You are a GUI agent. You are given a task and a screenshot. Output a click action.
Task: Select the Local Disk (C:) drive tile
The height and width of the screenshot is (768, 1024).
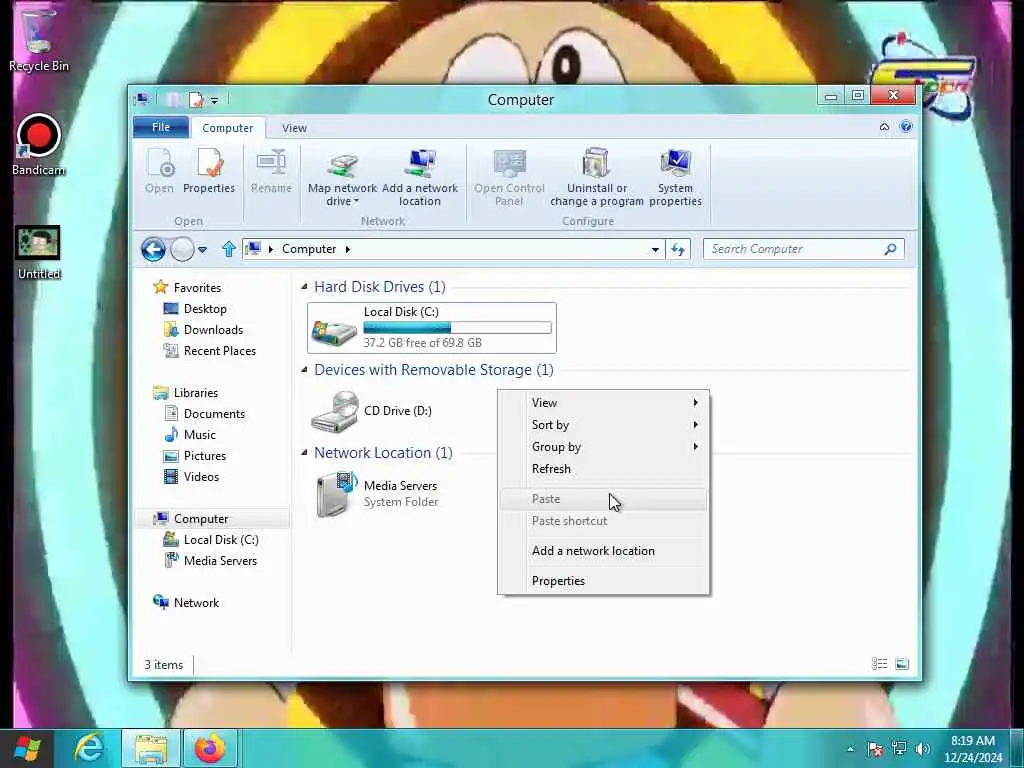[x=432, y=328]
